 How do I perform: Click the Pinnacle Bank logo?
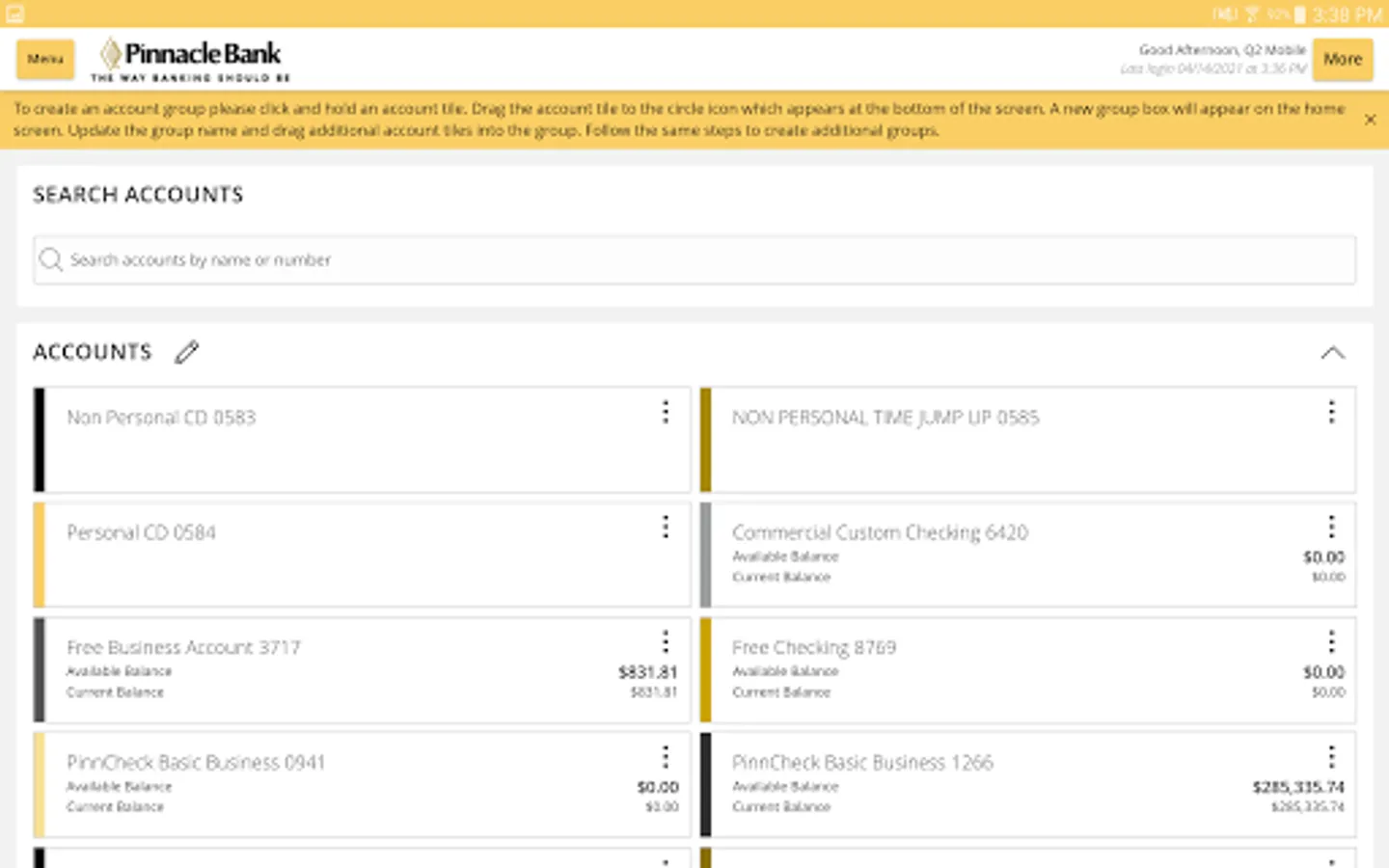(x=191, y=60)
